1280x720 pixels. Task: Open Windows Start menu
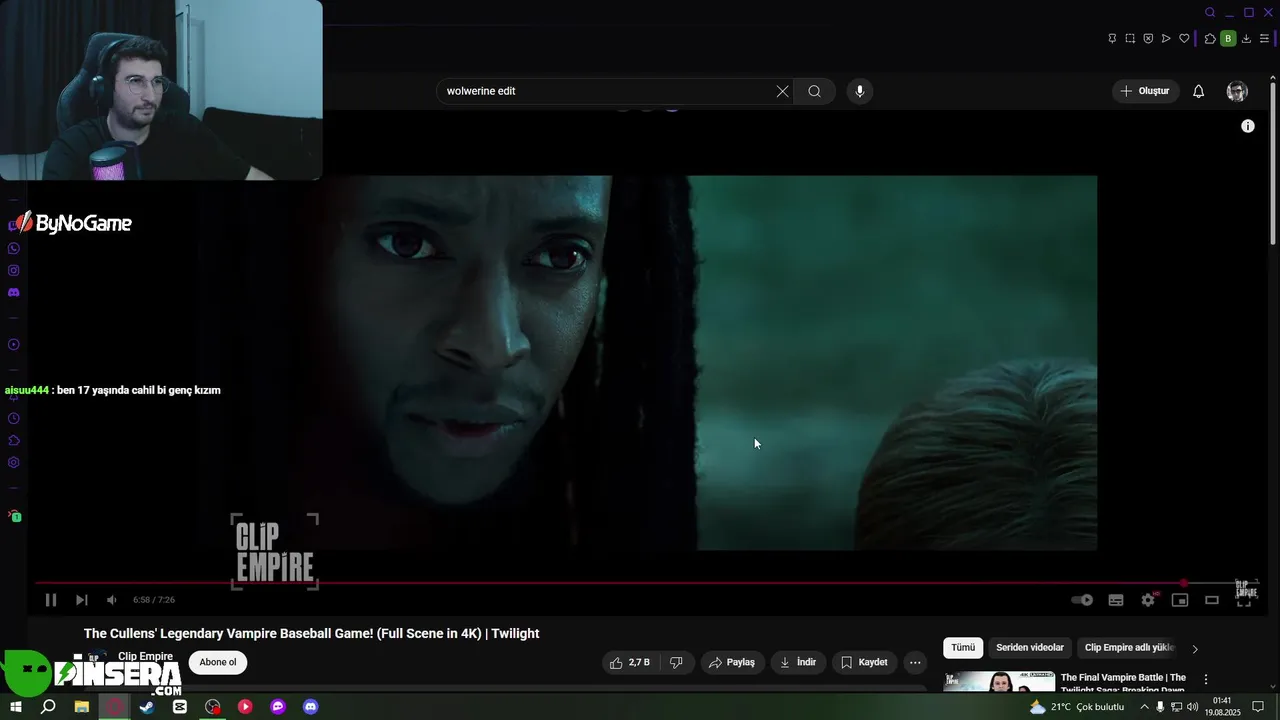click(16, 707)
